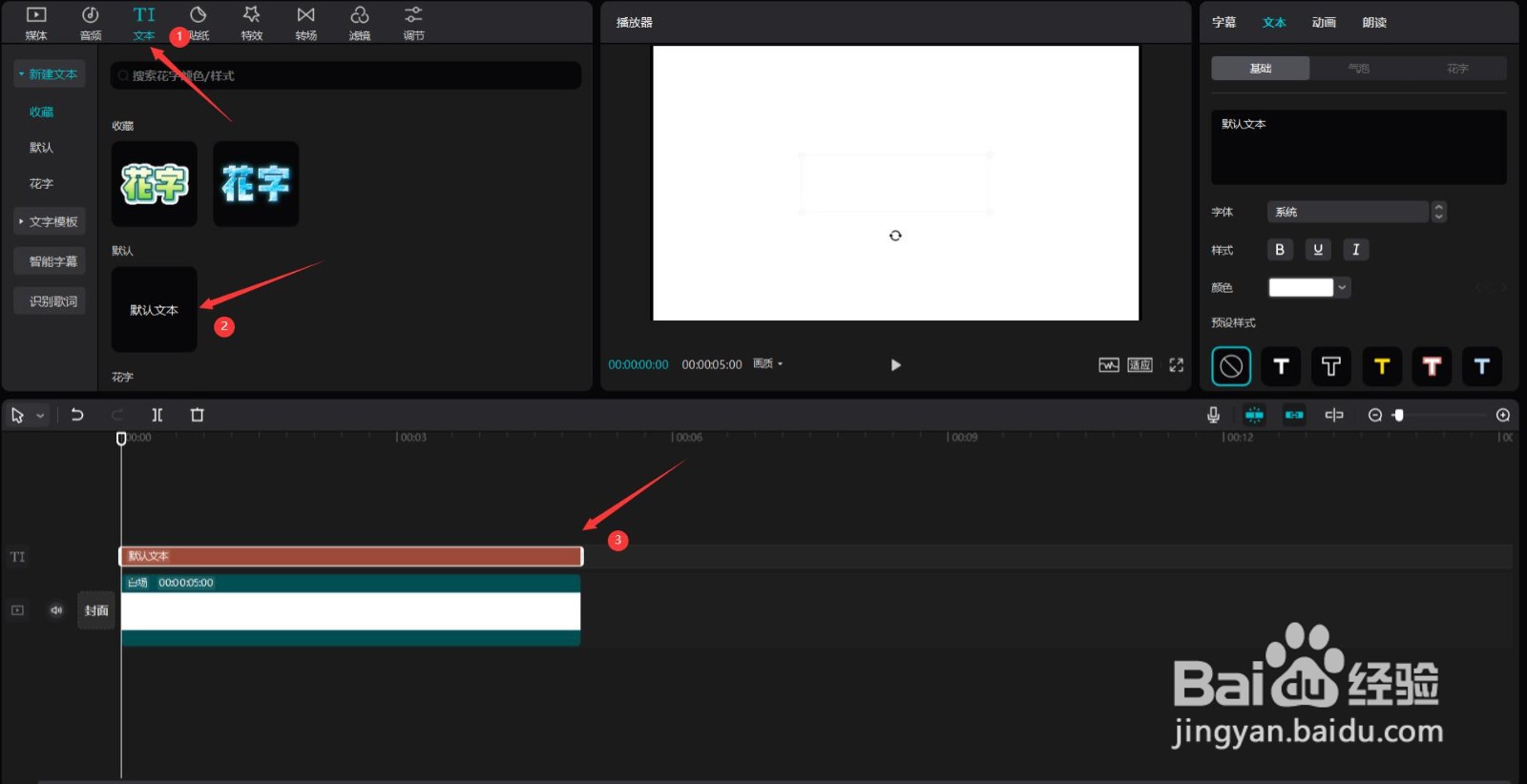Image resolution: width=1527 pixels, height=784 pixels.
Task: Choose blue 花字 favorite thumbnail
Action: pos(256,184)
